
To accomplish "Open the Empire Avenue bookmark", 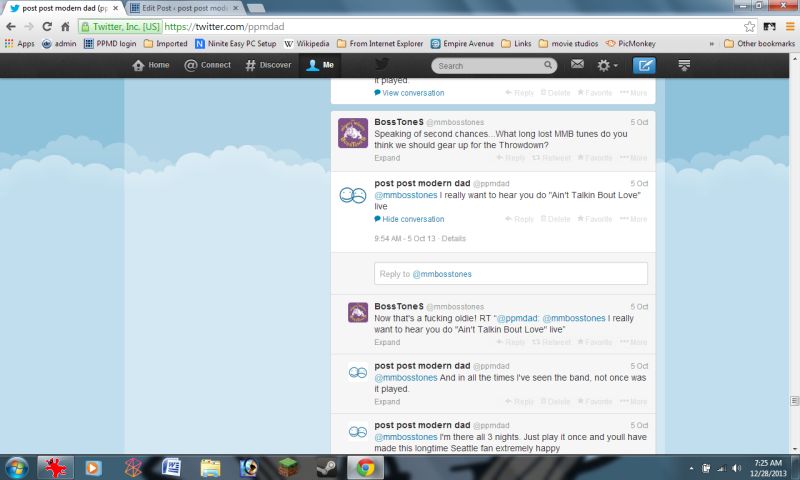I will tap(462, 44).
